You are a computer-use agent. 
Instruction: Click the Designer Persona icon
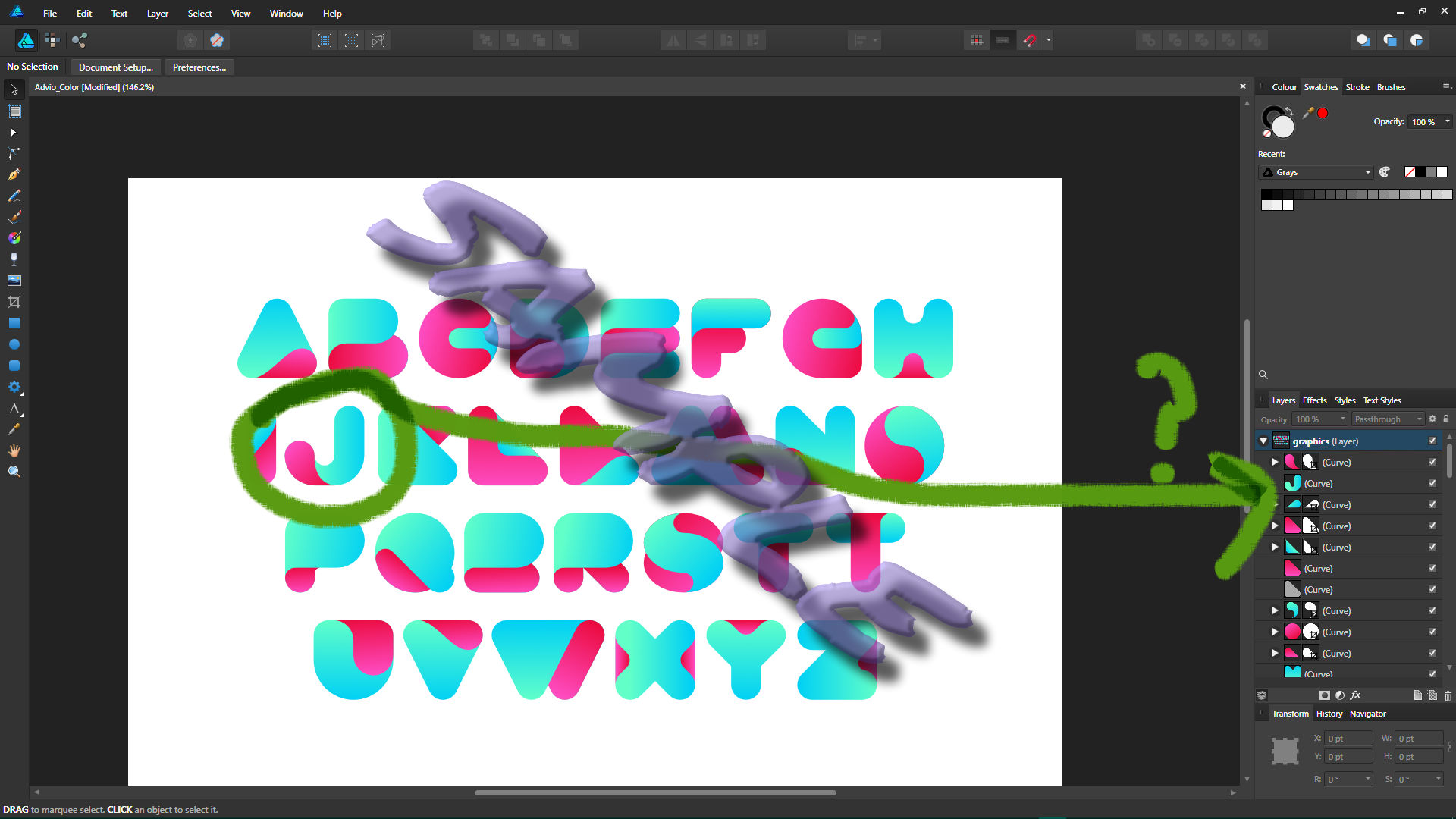pyautogui.click(x=26, y=40)
